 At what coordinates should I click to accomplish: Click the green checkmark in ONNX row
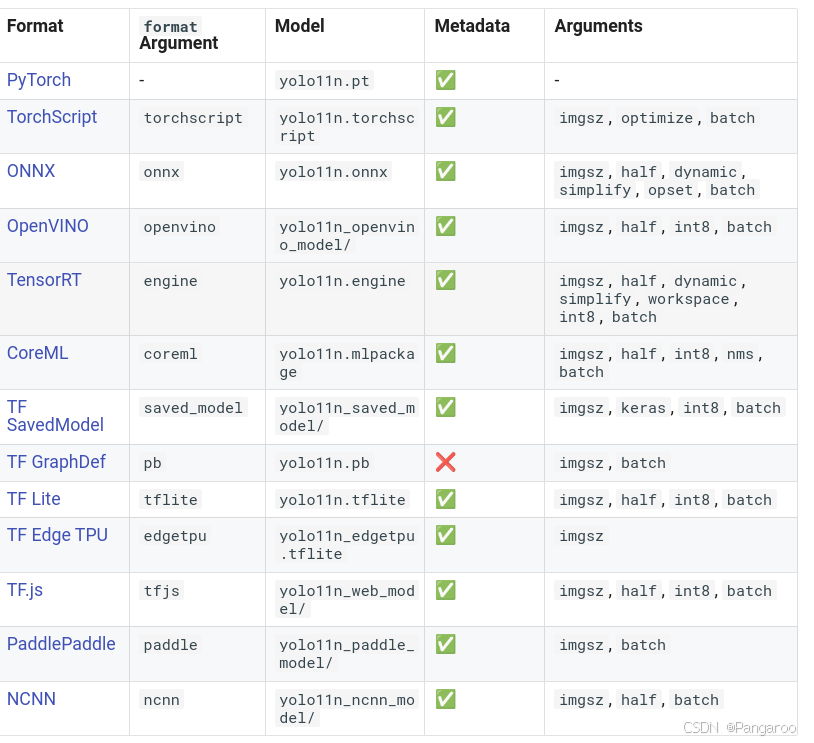pos(445,171)
